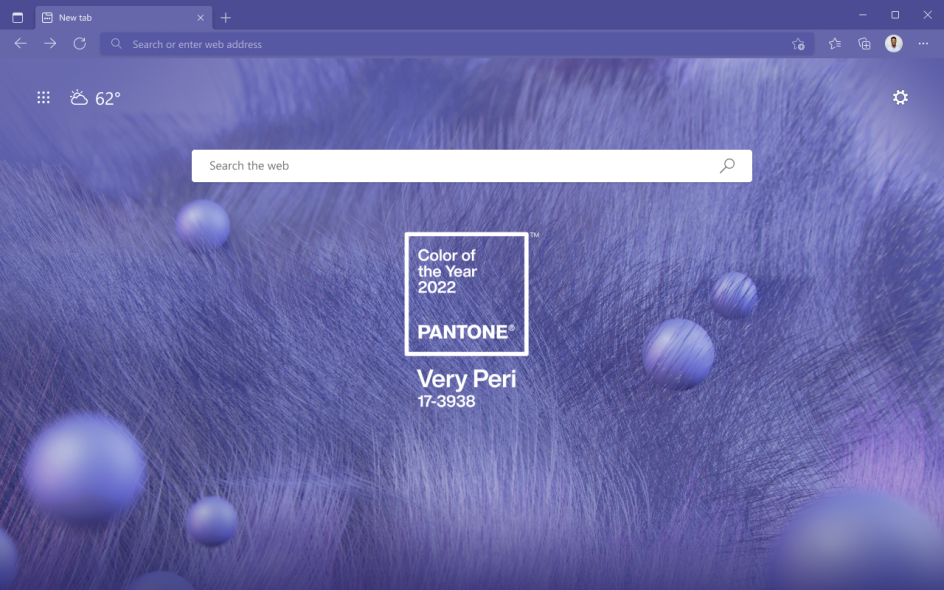Click the 62° temperature reading
Screen dimensions: 944x590
[x=108, y=97]
